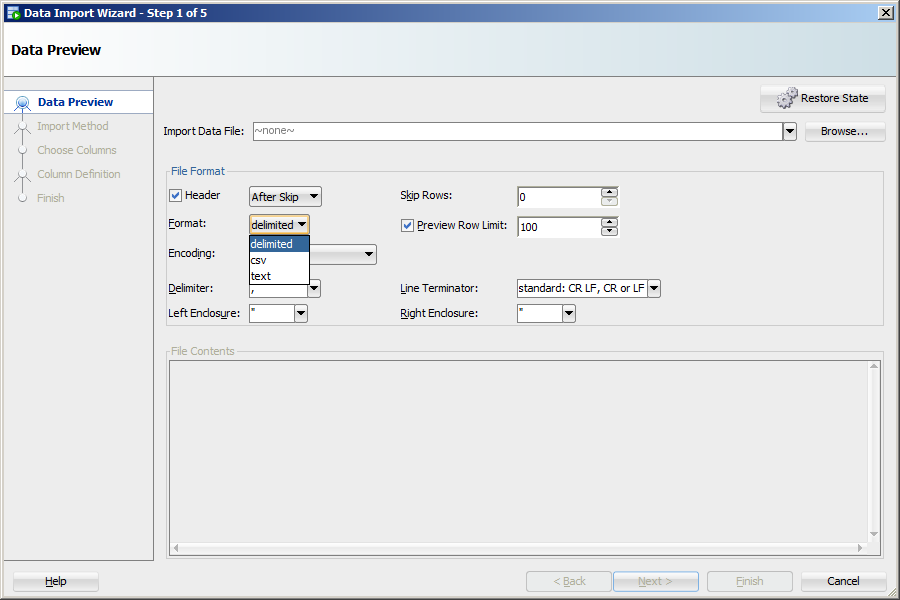Select text option in Format list
Image resolution: width=900 pixels, height=600 pixels.
coord(280,276)
